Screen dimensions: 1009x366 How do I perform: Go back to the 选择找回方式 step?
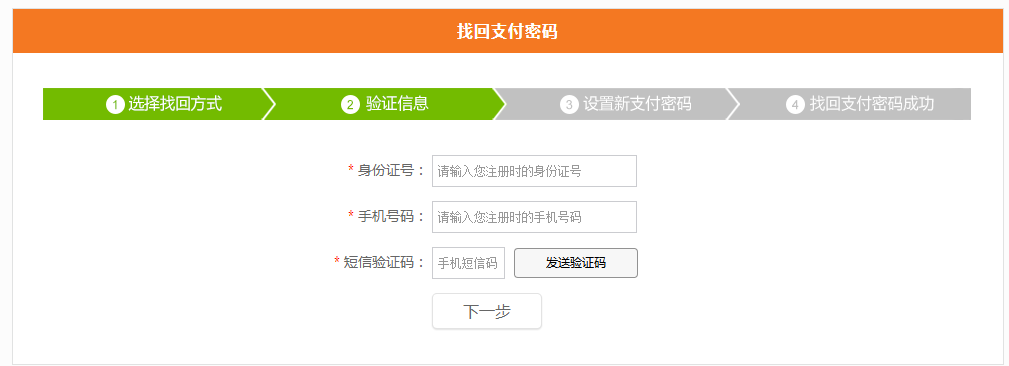(175, 104)
